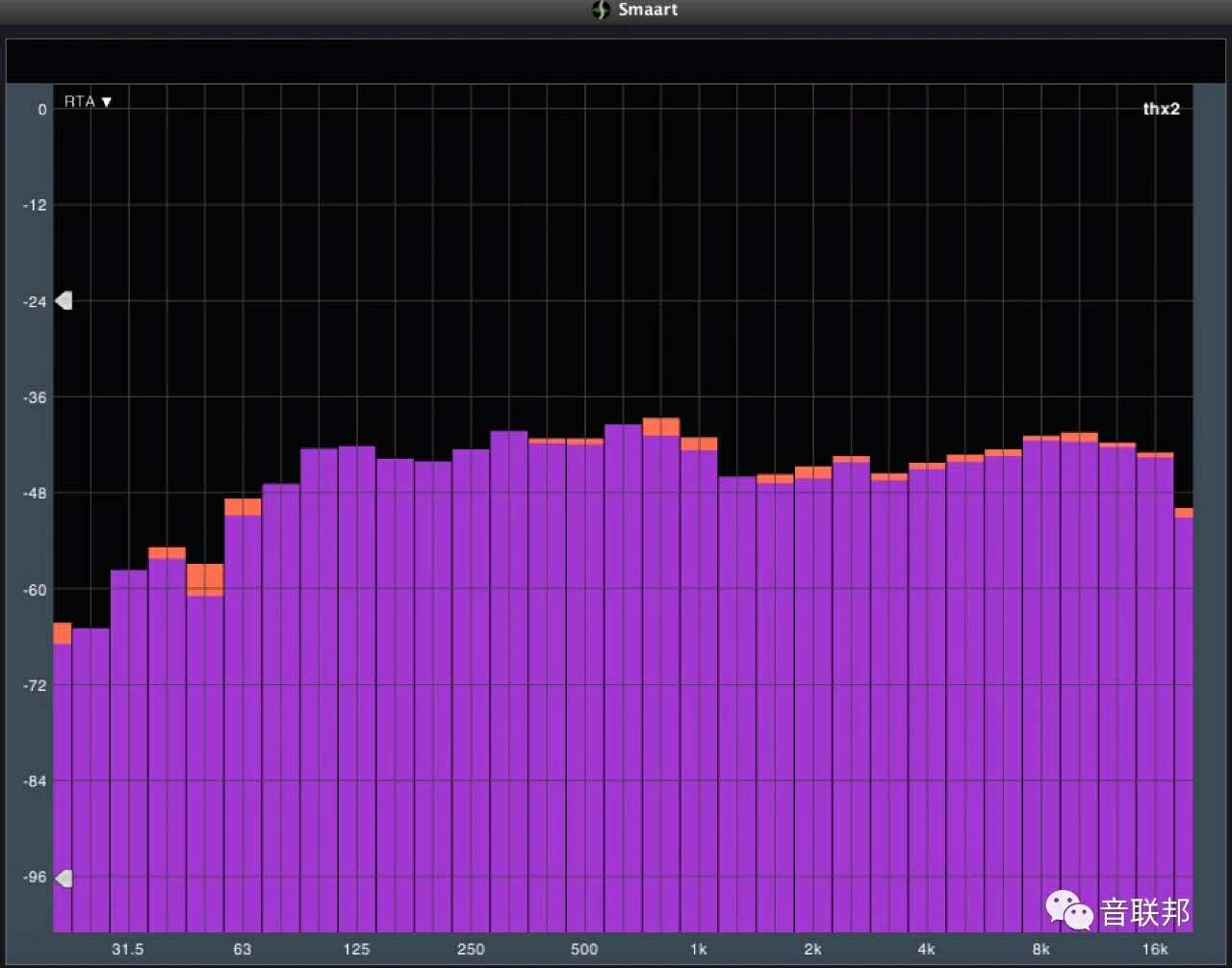Click the Smaart window title text
The image size is (1232, 968).
648,10
